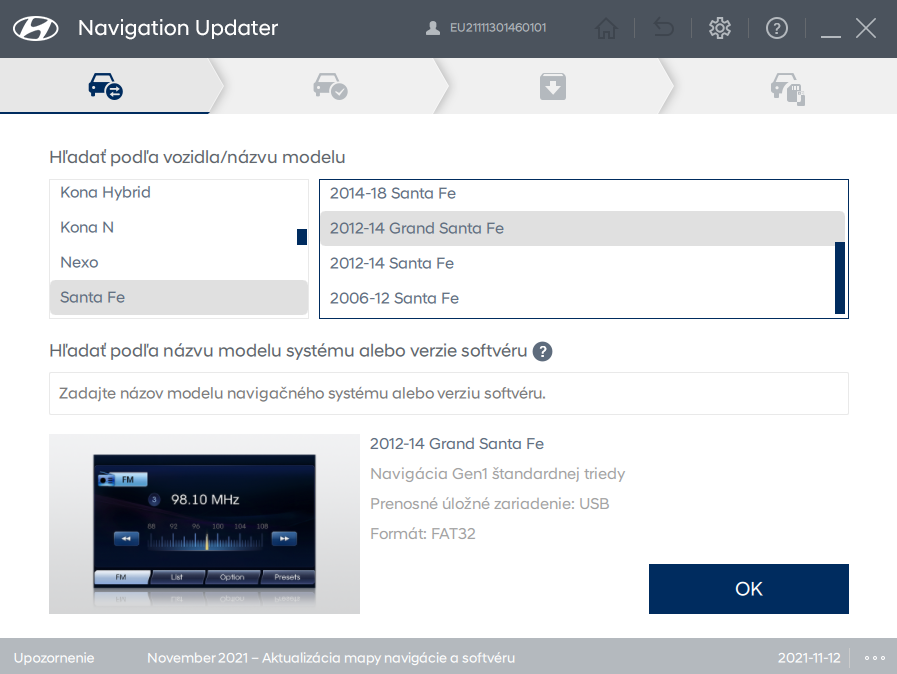
Task: Select the copy to storage step tab
Action: tap(787, 88)
